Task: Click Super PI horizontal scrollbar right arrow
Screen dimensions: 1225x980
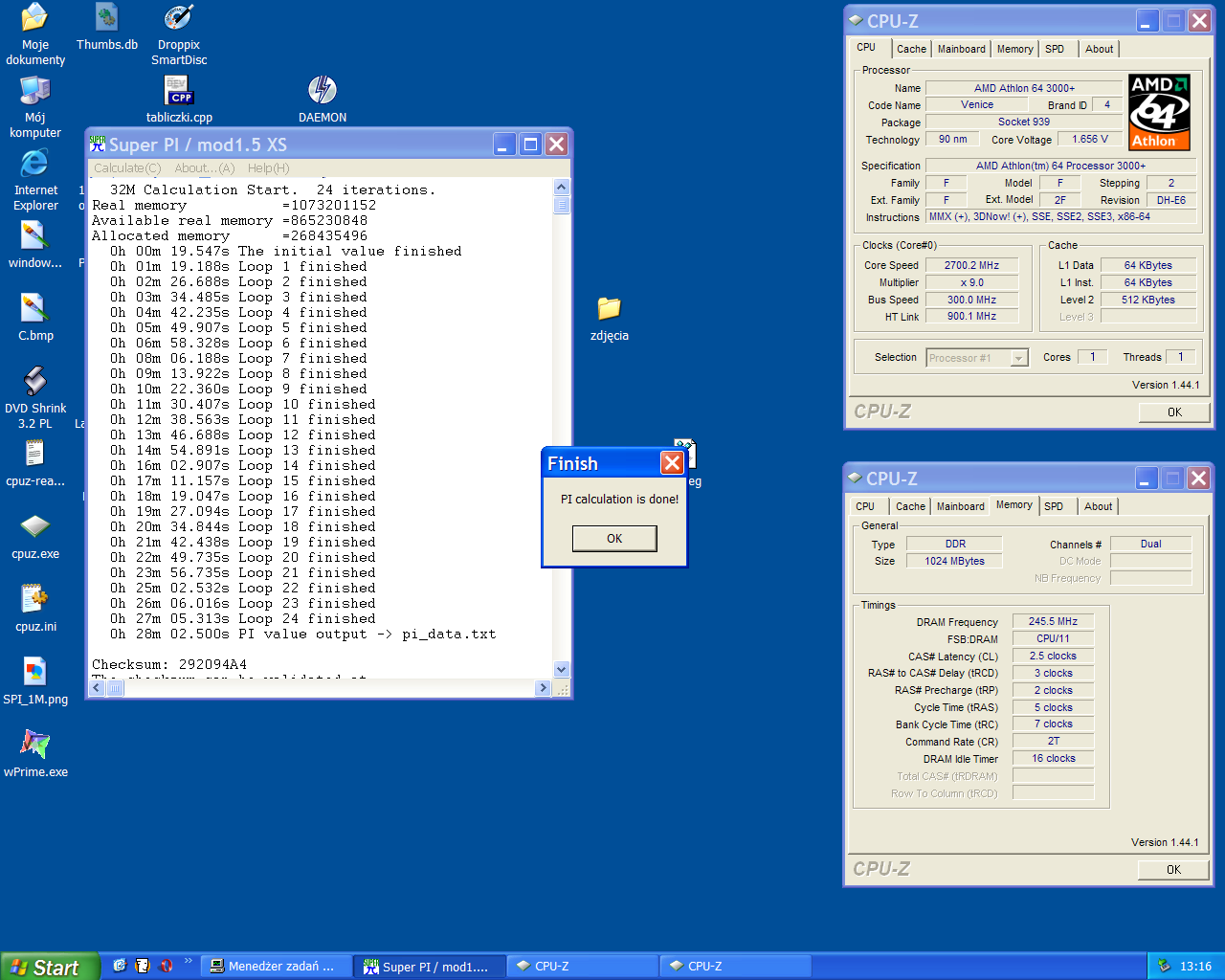Action: (543, 687)
